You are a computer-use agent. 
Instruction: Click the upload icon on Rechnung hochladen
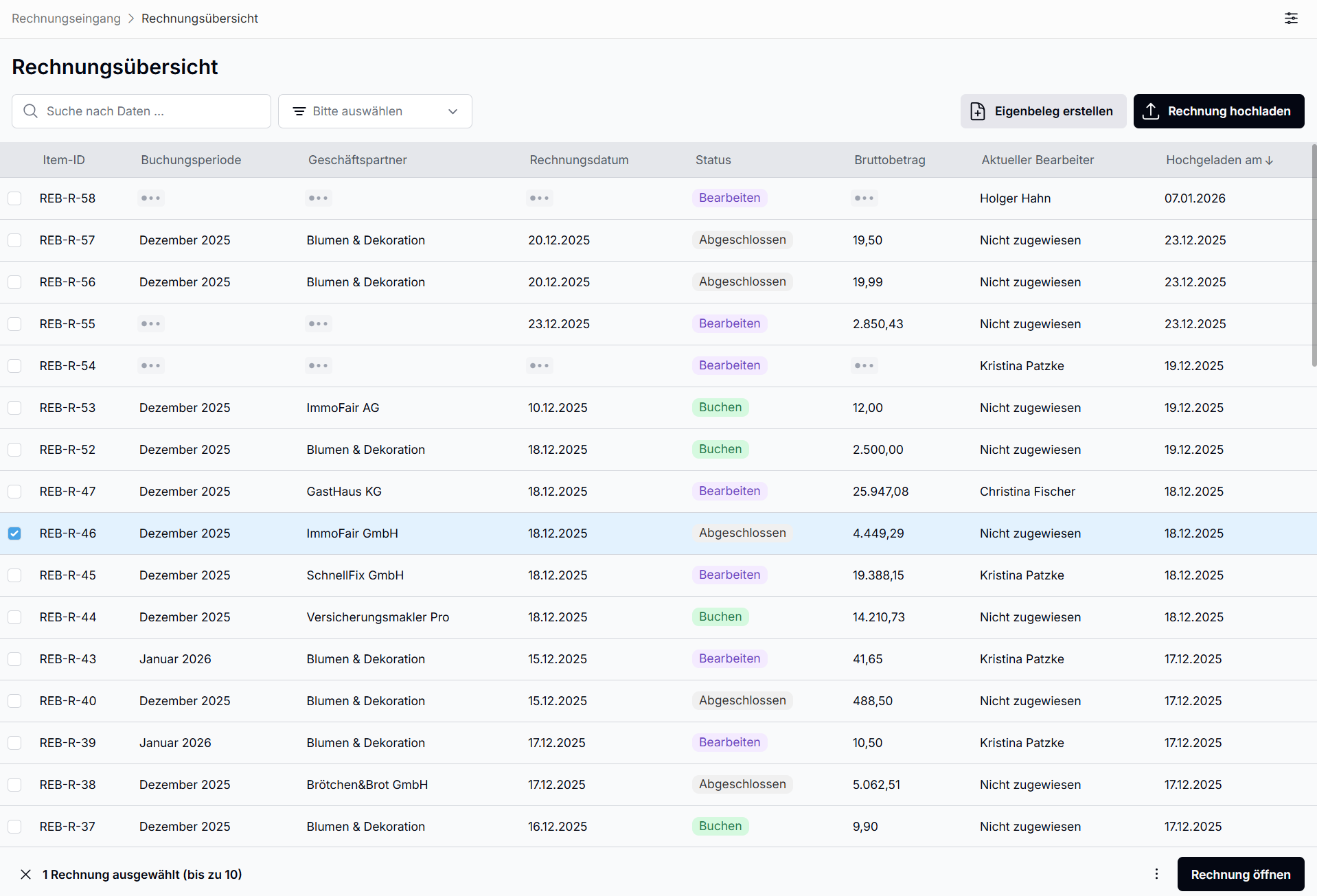(1151, 111)
